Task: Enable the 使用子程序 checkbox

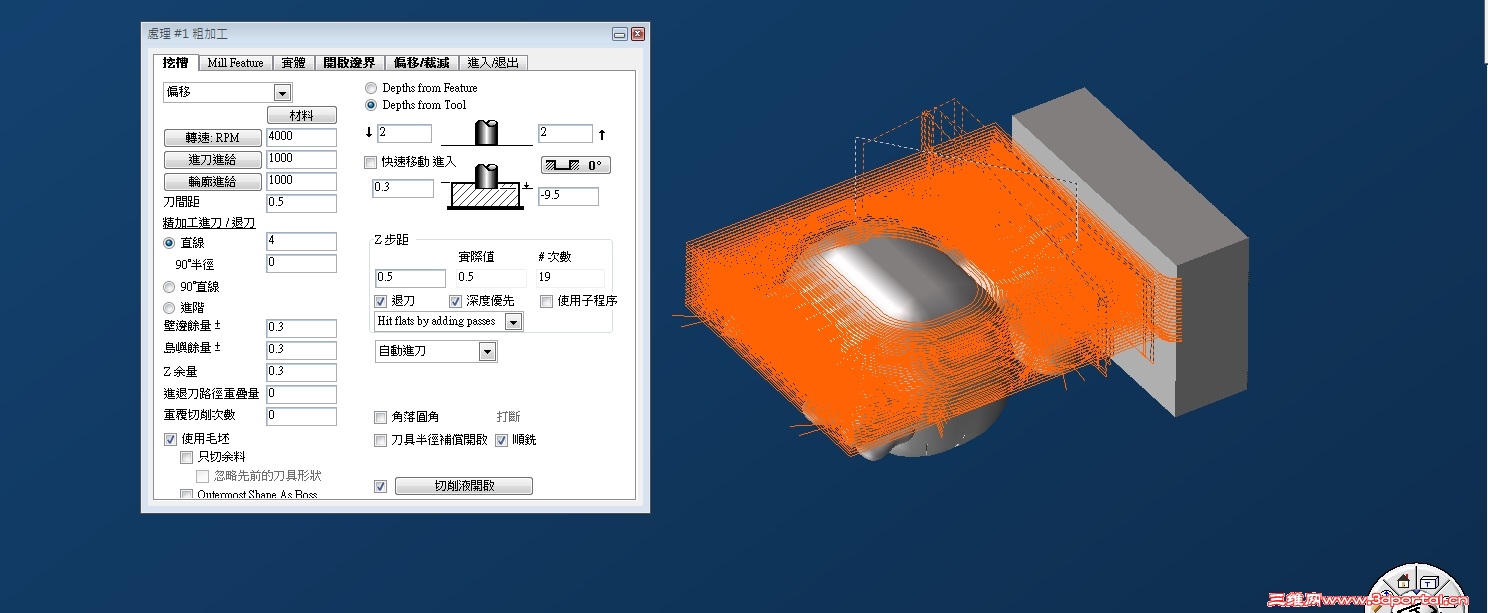Action: pyautogui.click(x=547, y=301)
